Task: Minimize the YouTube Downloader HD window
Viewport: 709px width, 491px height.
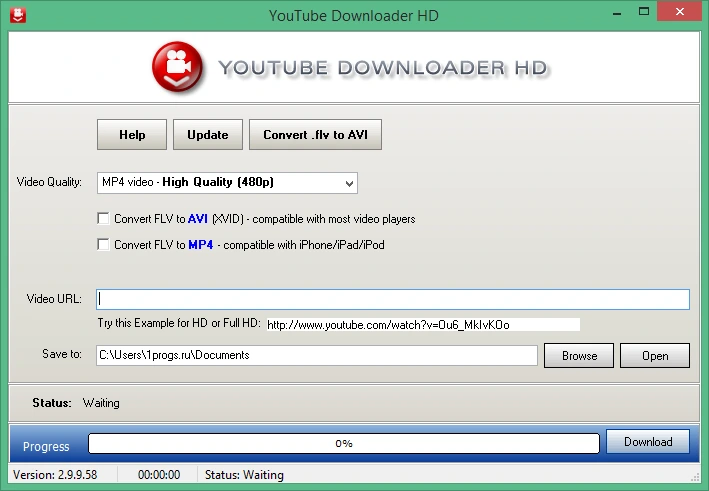Action: point(617,13)
